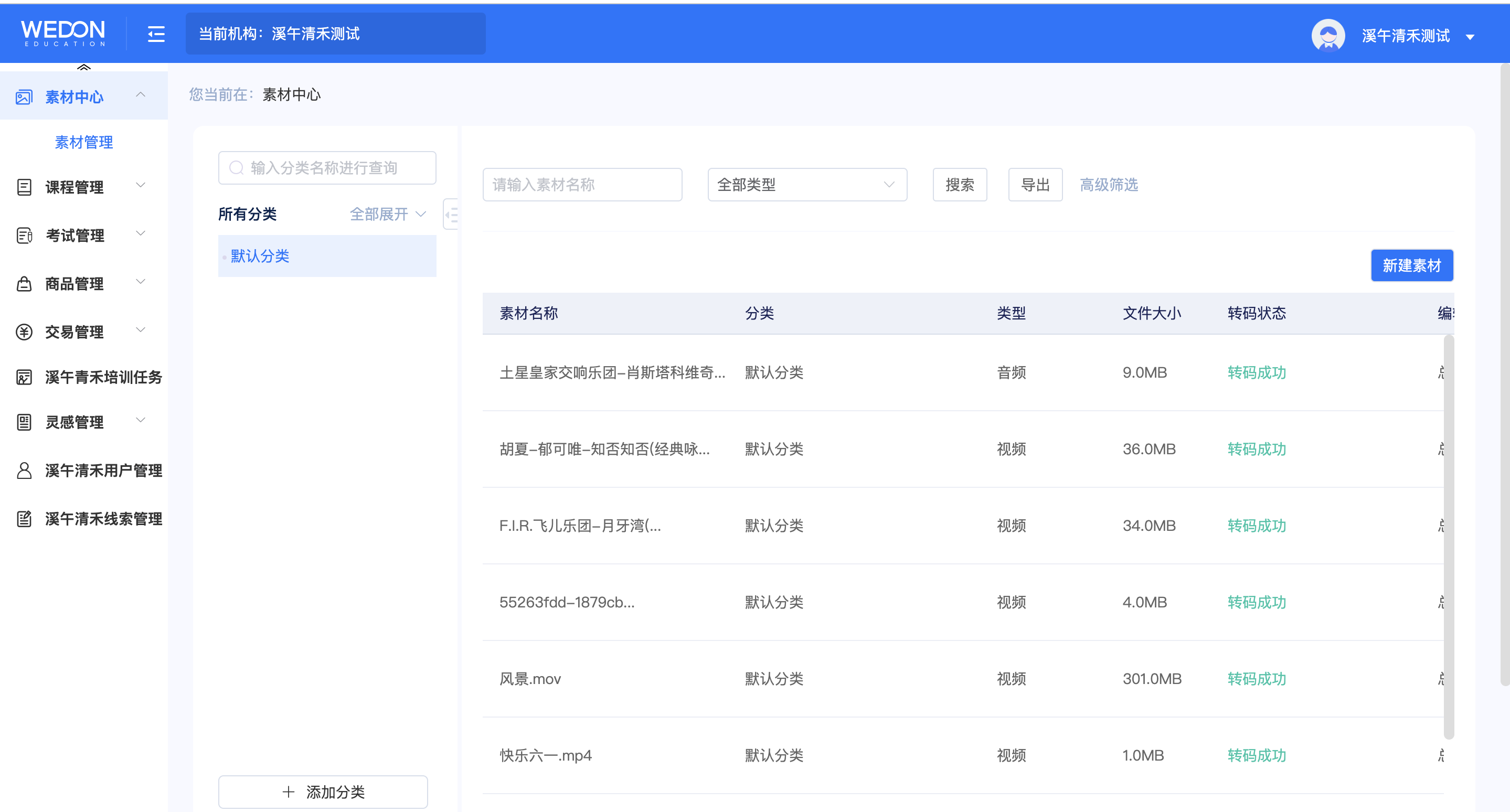1510x812 pixels.
Task: Expand the 灵感管理 menu chevron
Action: pyautogui.click(x=141, y=420)
